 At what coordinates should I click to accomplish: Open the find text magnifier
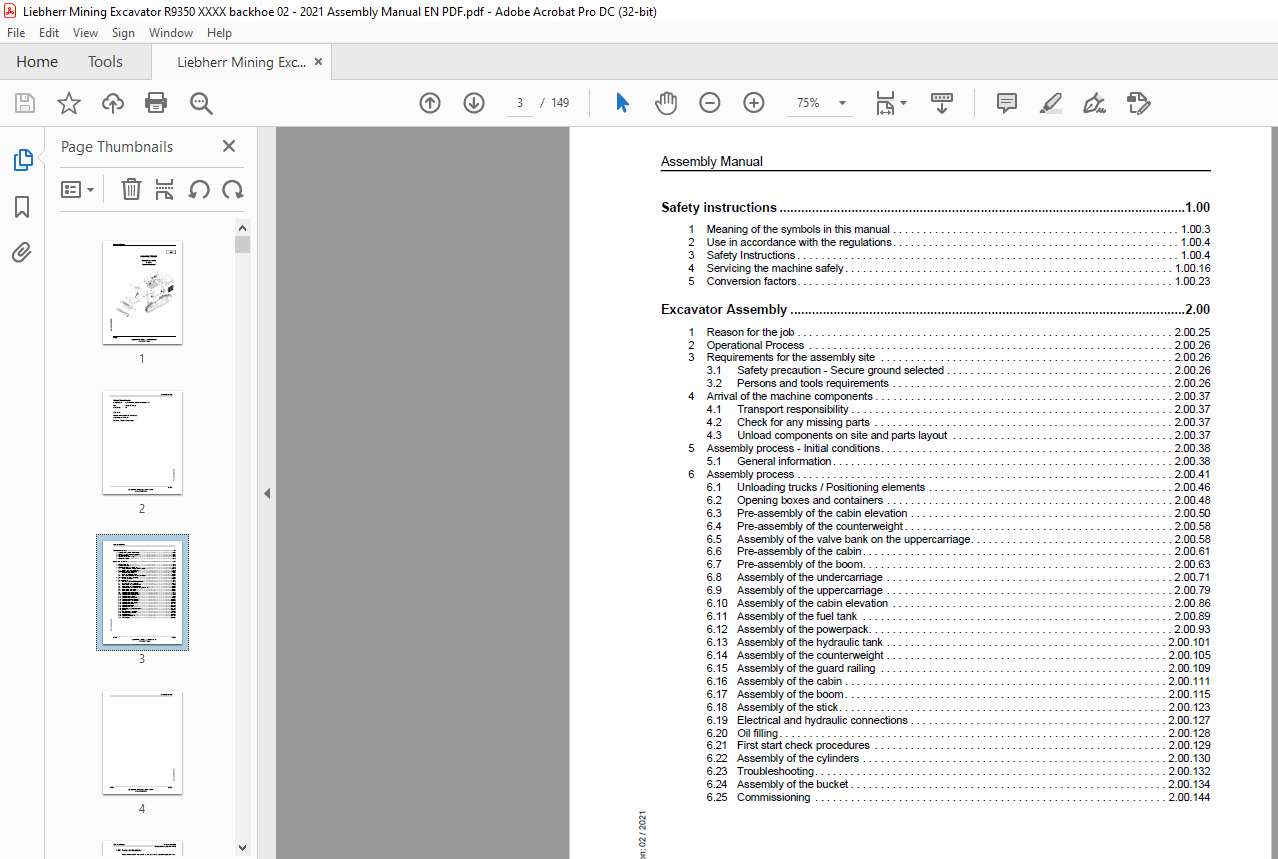201,103
